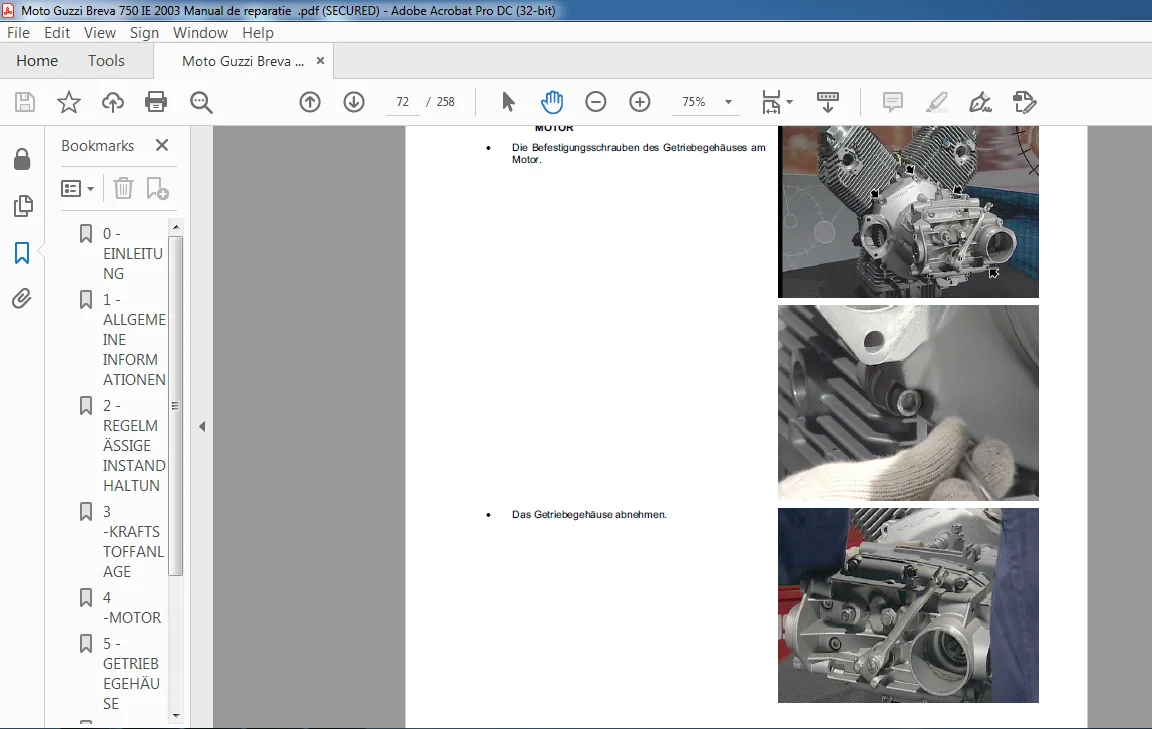
Task: Add a new bookmark icon
Action: tap(157, 189)
